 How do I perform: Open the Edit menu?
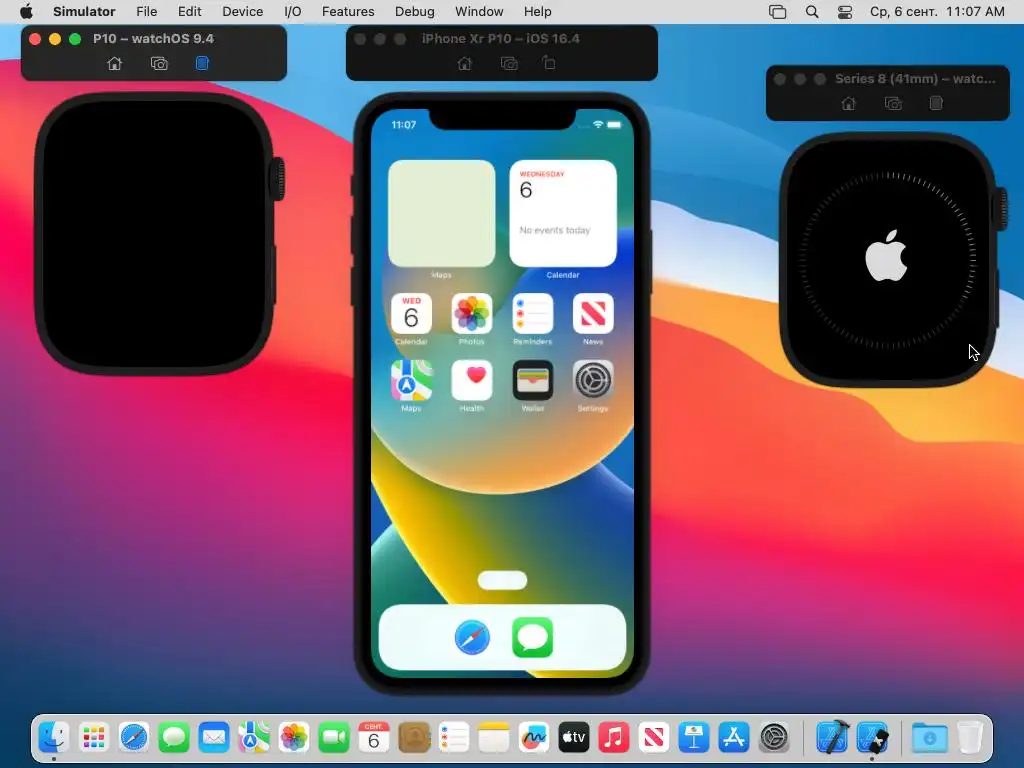(x=189, y=12)
